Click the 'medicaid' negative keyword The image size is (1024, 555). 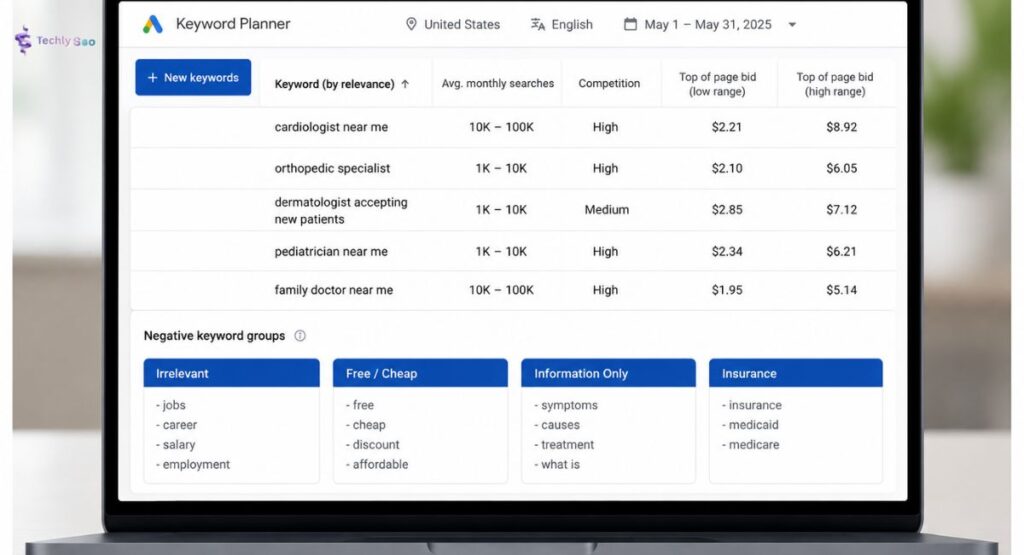(754, 424)
